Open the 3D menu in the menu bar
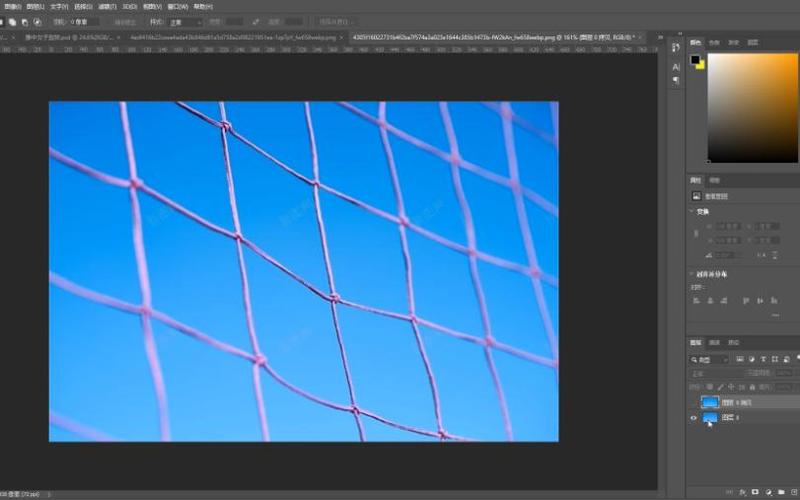This screenshot has width=800, height=500. coord(130,7)
